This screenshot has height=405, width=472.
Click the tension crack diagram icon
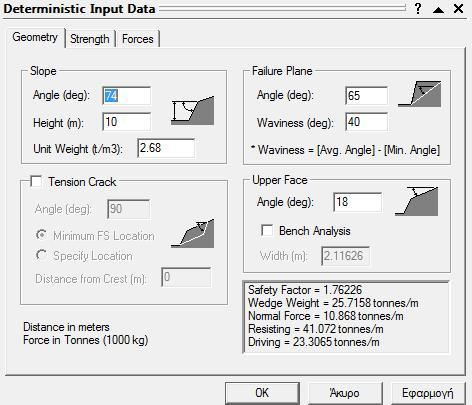pos(193,233)
